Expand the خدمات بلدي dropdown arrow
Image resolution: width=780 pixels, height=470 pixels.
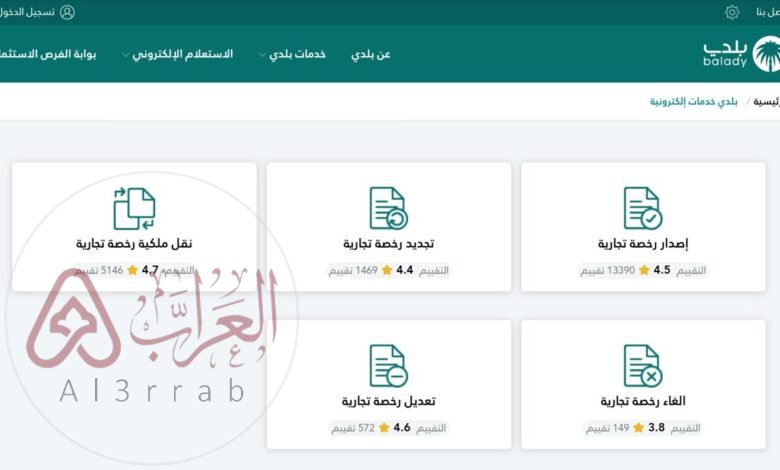tap(262, 55)
